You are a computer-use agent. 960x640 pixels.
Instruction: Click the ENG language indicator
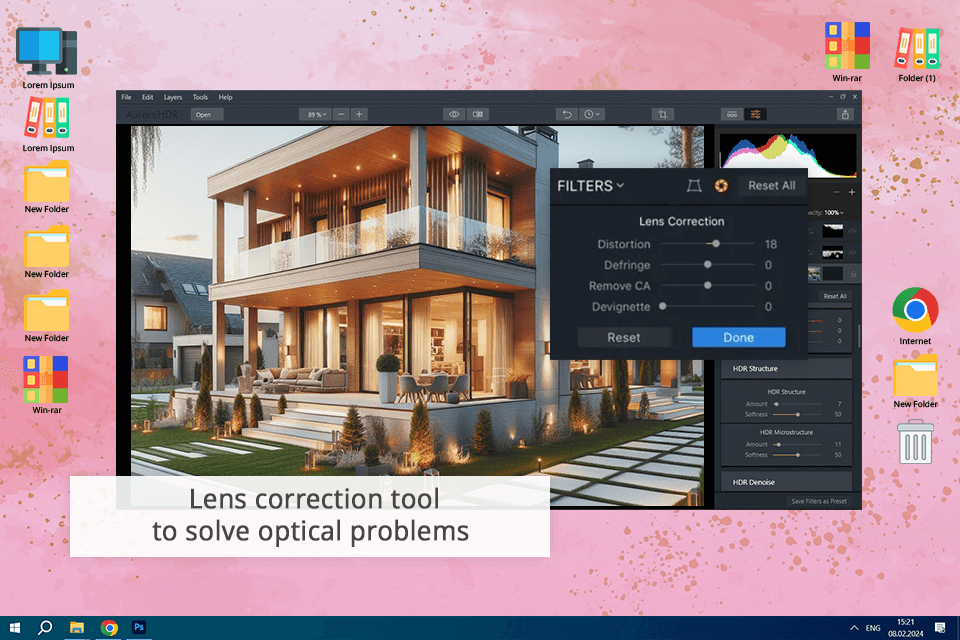872,628
